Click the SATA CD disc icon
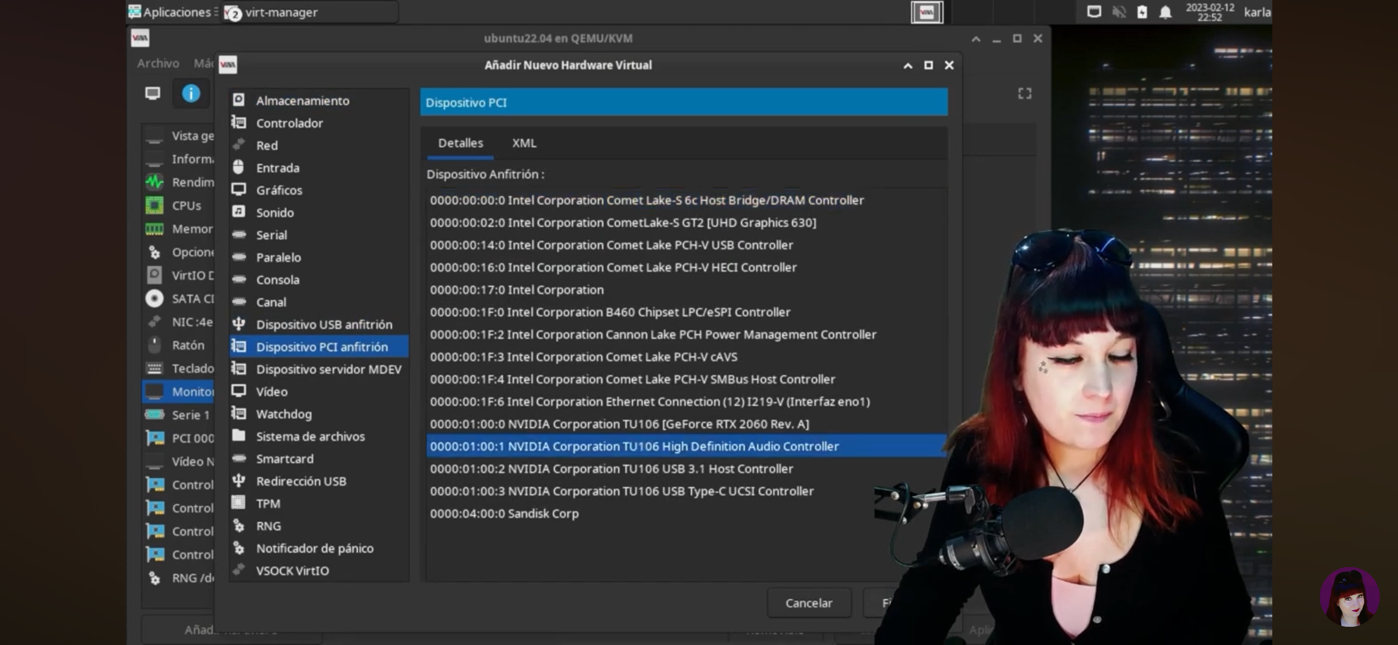 pos(154,298)
